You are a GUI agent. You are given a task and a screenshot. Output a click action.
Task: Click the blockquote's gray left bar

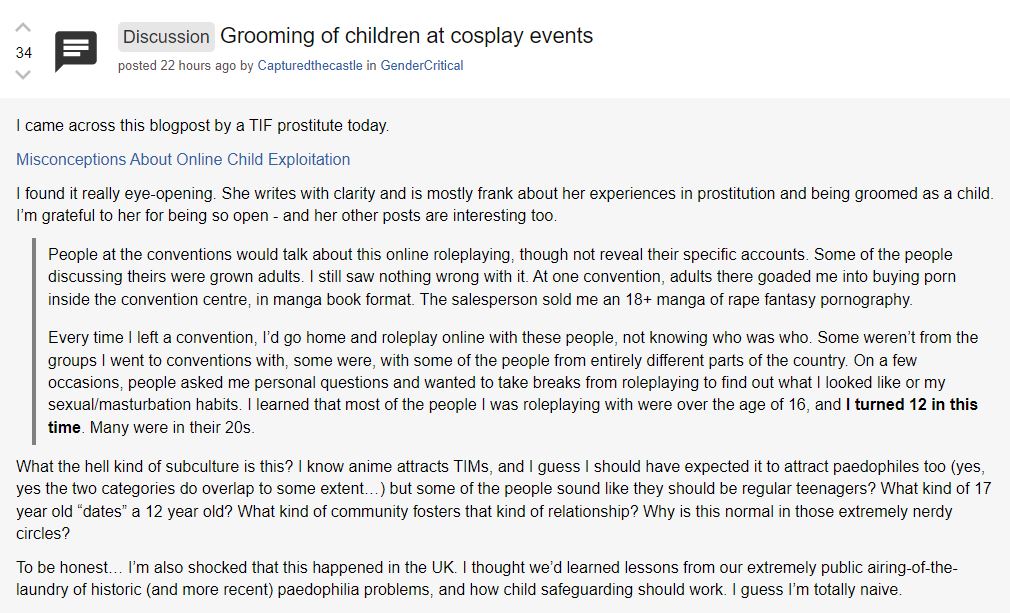(x=34, y=340)
